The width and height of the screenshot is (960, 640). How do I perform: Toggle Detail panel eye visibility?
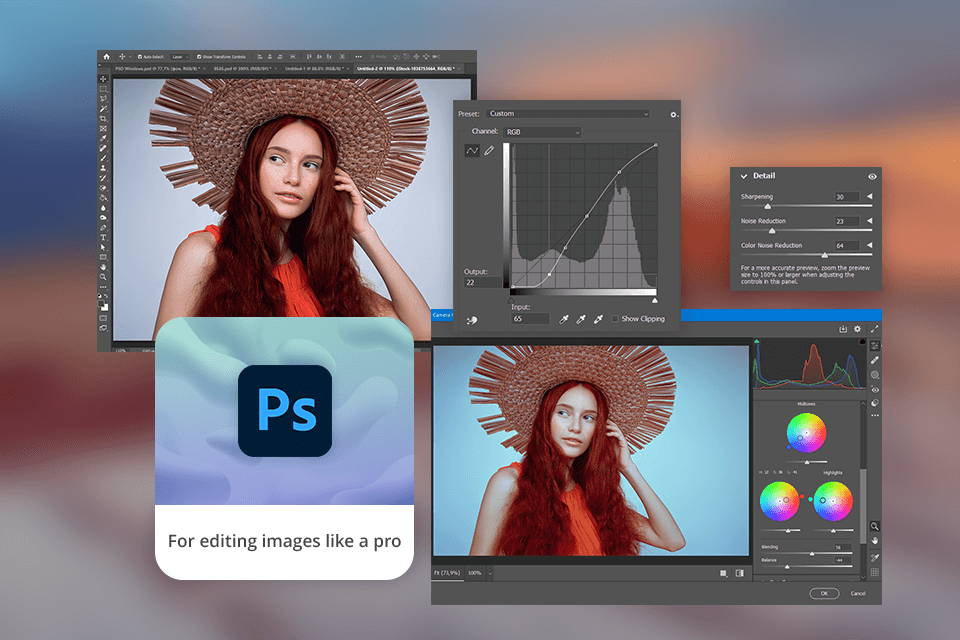pos(872,176)
